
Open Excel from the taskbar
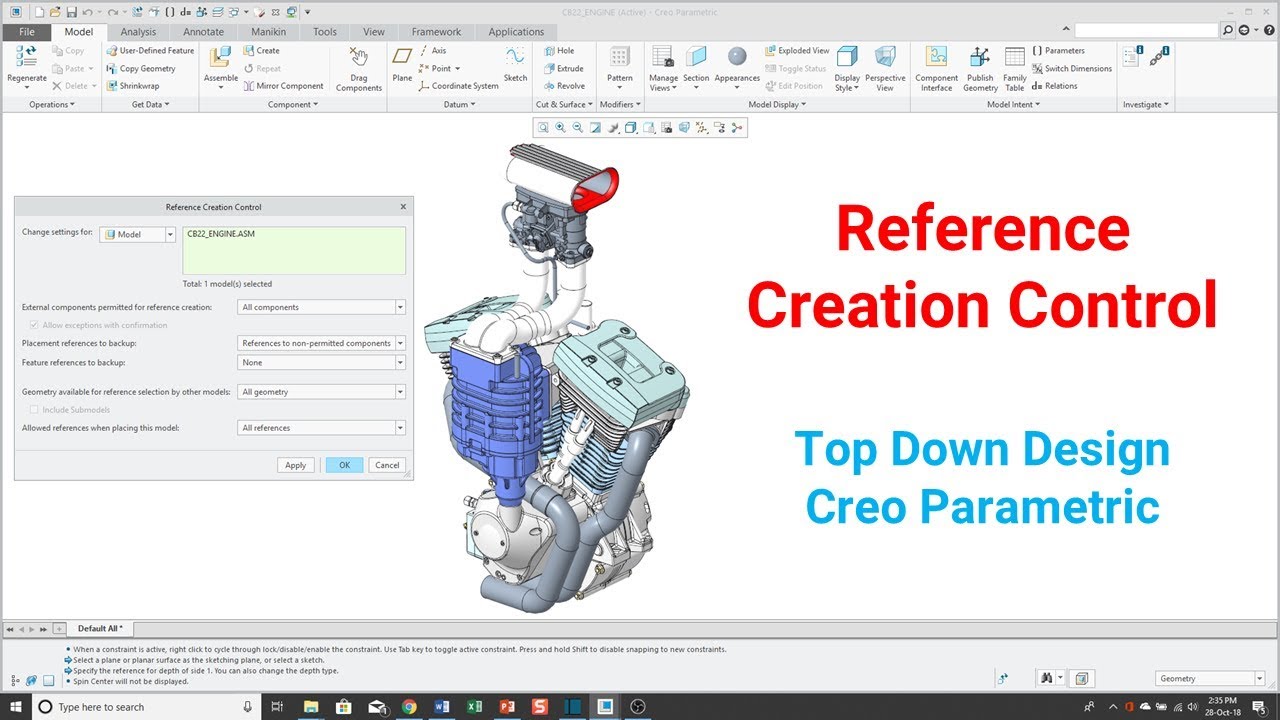(475, 707)
